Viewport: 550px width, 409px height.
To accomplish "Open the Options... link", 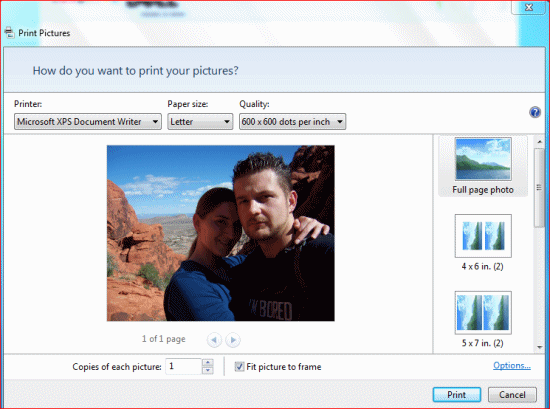I will tap(512, 366).
